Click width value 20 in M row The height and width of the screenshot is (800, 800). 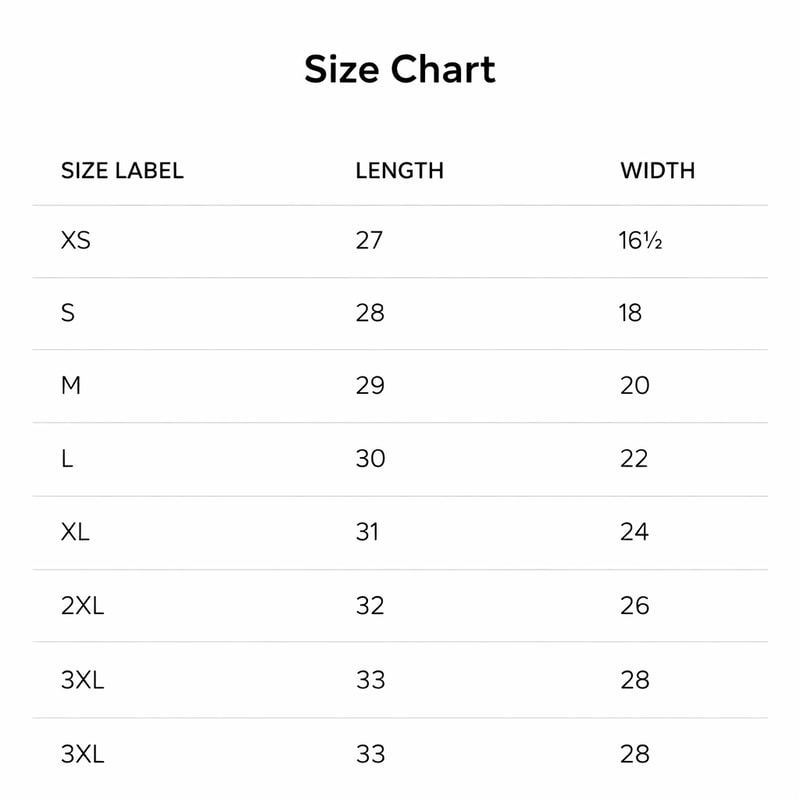[x=634, y=385]
